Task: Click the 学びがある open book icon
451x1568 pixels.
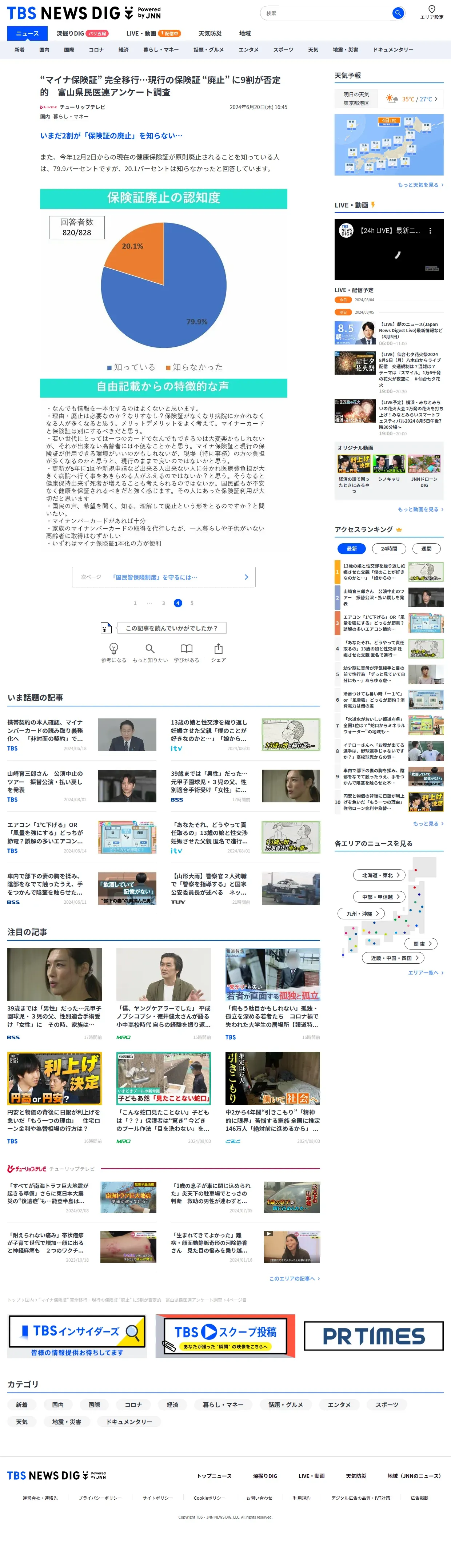Action: 187,648
